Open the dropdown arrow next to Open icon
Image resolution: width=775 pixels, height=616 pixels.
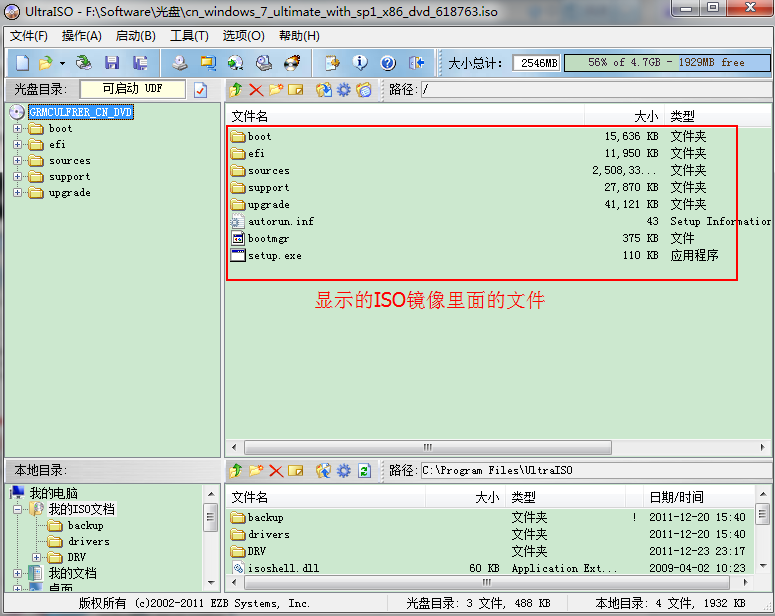[62, 63]
